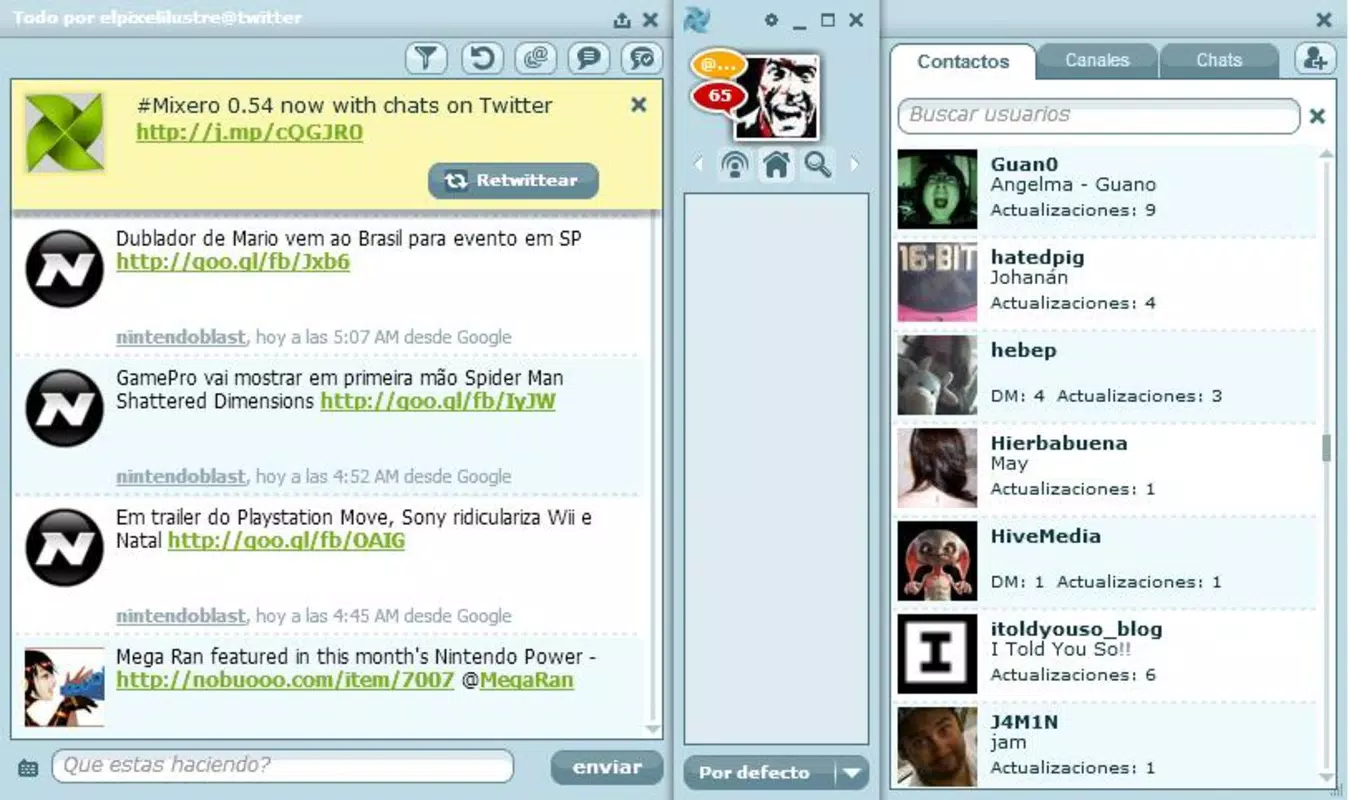Click the timeline scrollbar down arrow
This screenshot has width=1349, height=800.
pos(654,730)
